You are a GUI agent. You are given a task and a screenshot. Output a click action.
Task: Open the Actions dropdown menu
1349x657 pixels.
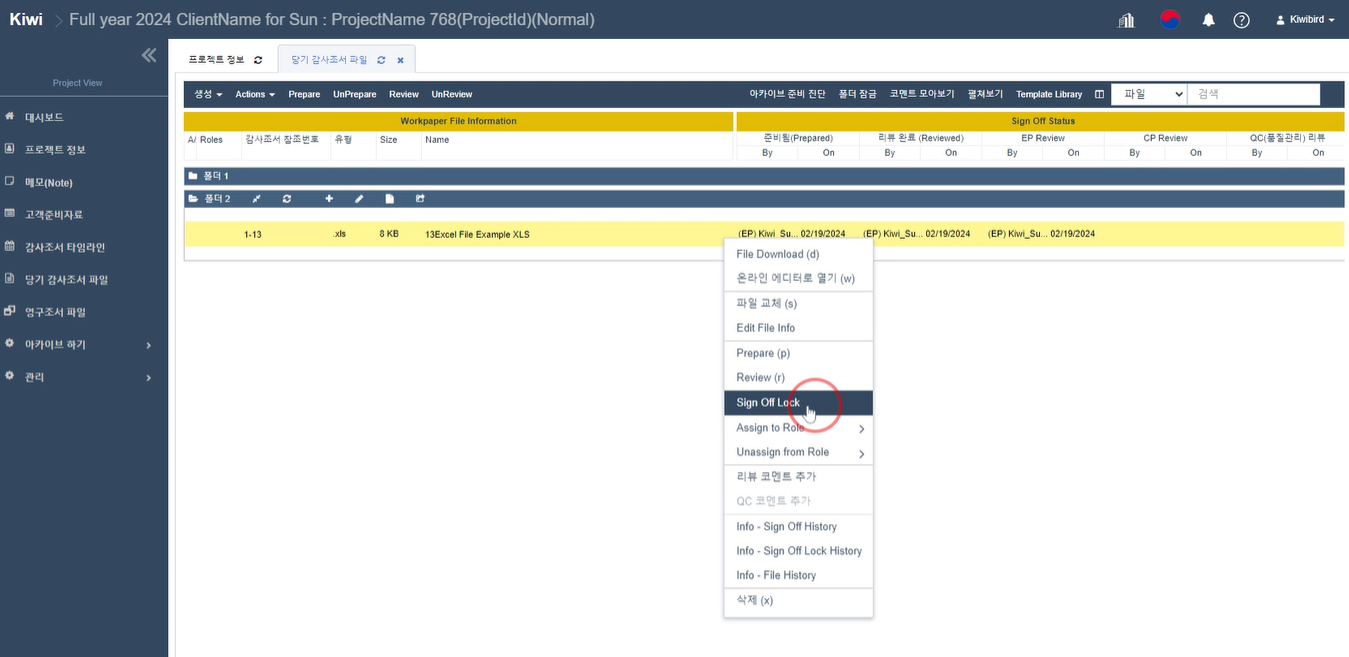255,94
